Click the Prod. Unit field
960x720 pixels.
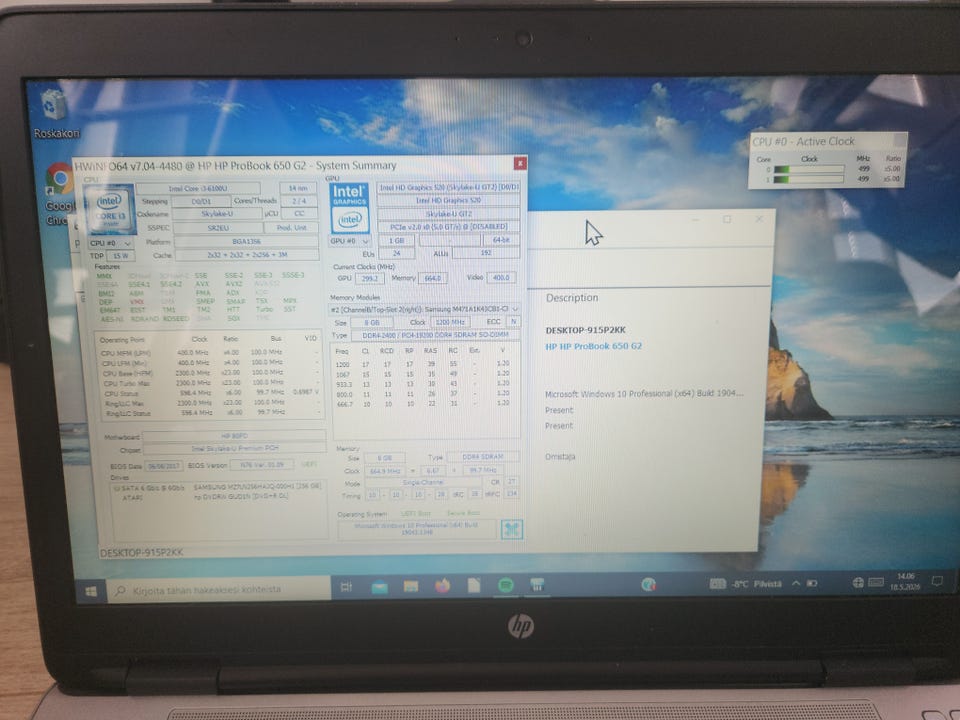(x=291, y=227)
